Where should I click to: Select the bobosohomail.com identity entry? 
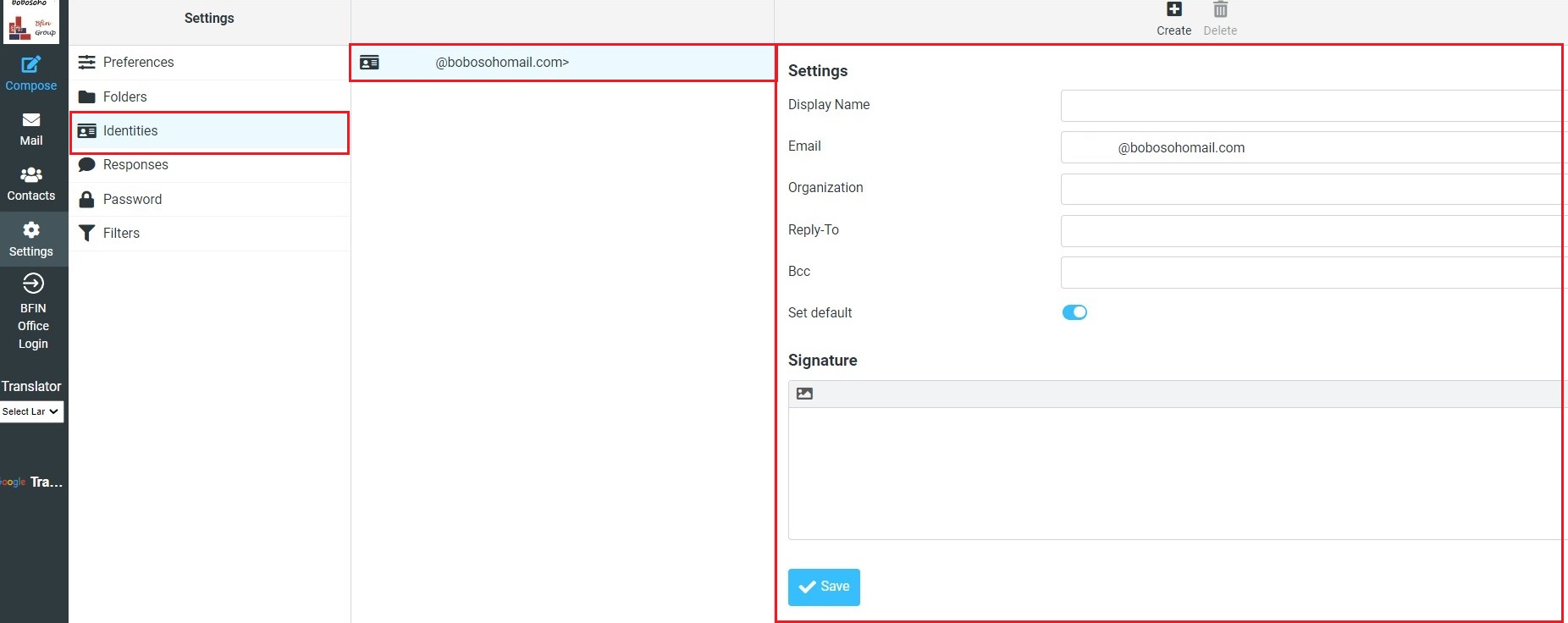(562, 63)
